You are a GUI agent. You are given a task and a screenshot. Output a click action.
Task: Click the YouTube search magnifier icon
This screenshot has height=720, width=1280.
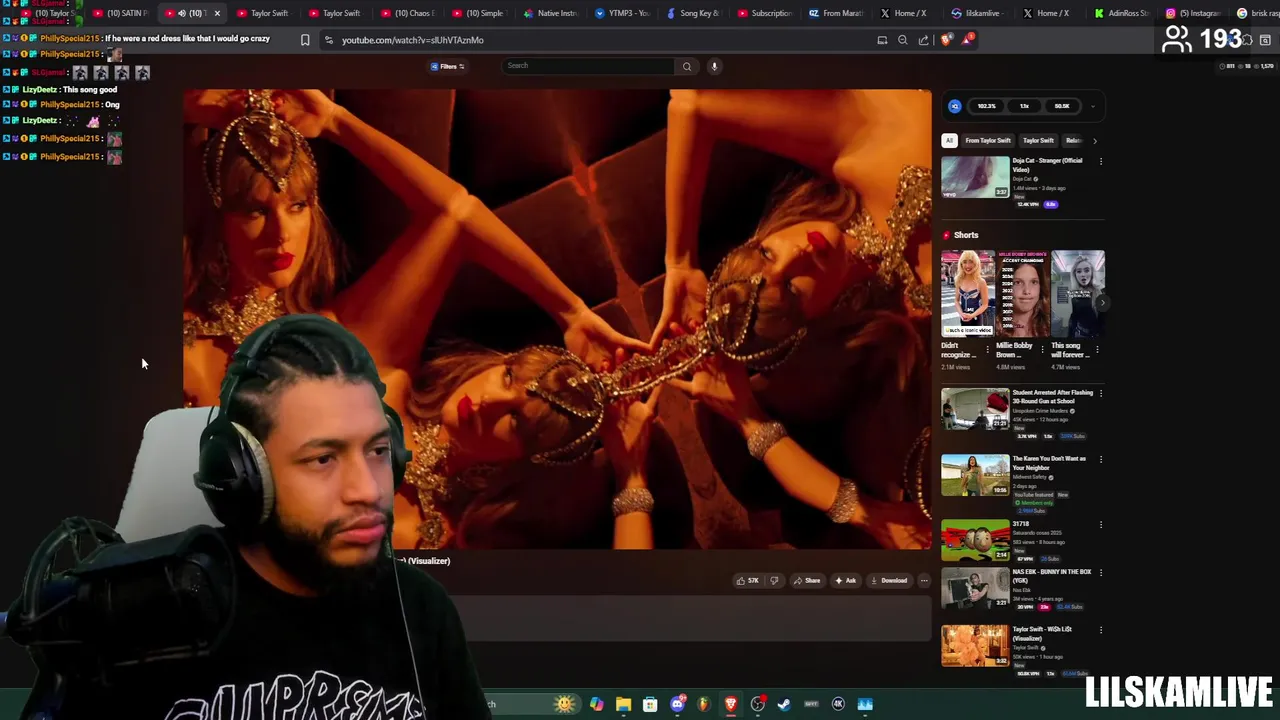pos(687,66)
